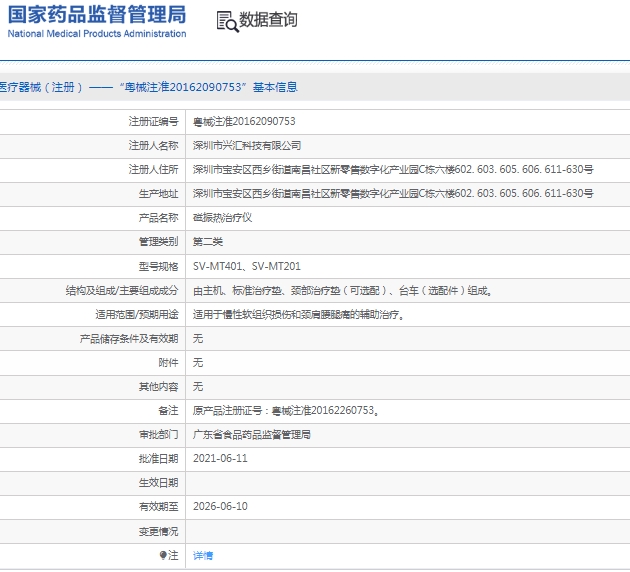Click the 第二类 management category value

click(208, 242)
